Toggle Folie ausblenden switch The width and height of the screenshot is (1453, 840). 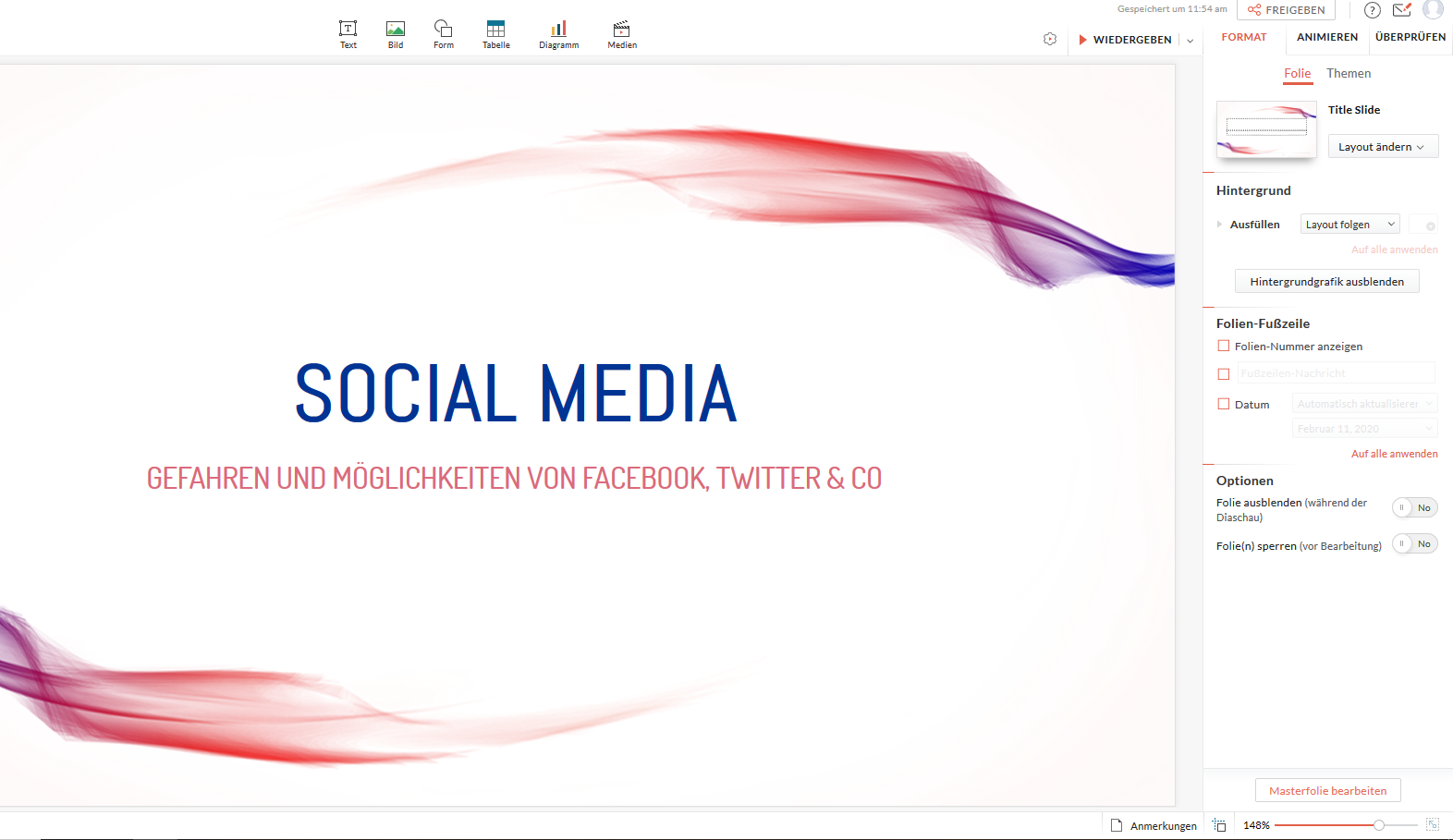click(1415, 508)
